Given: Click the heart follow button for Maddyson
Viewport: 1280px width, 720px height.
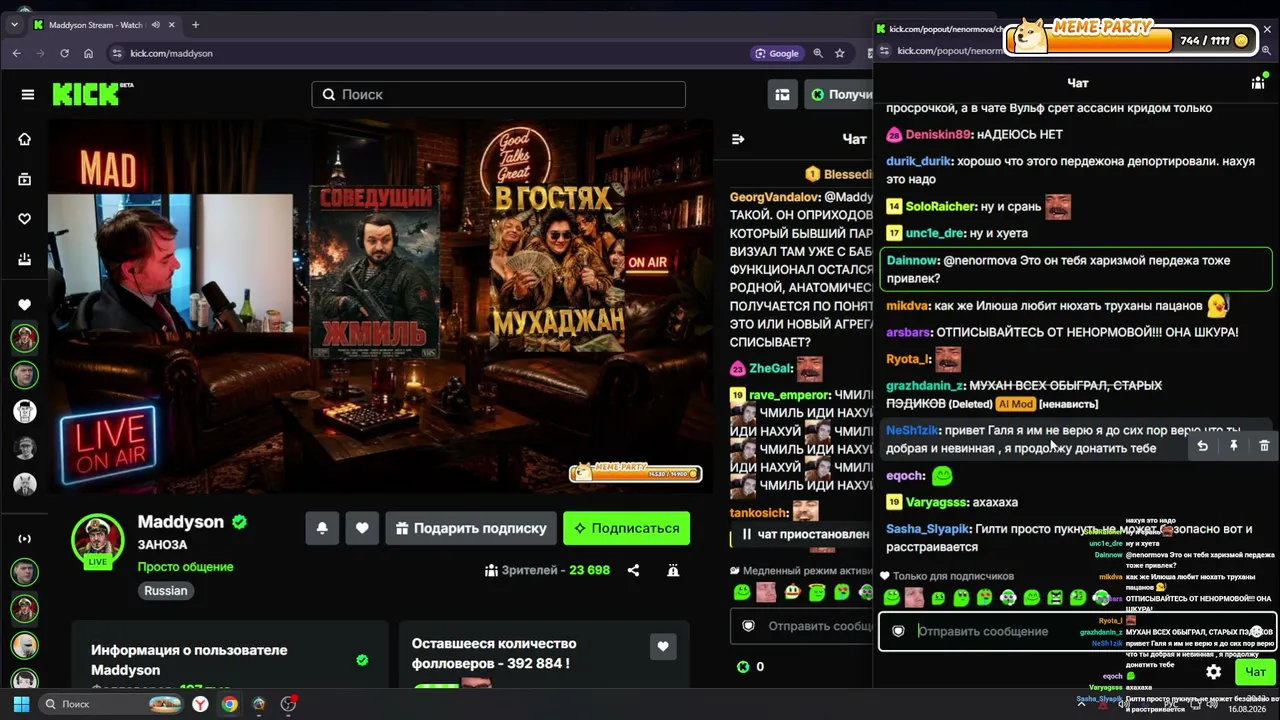Looking at the screenshot, I should (x=362, y=528).
